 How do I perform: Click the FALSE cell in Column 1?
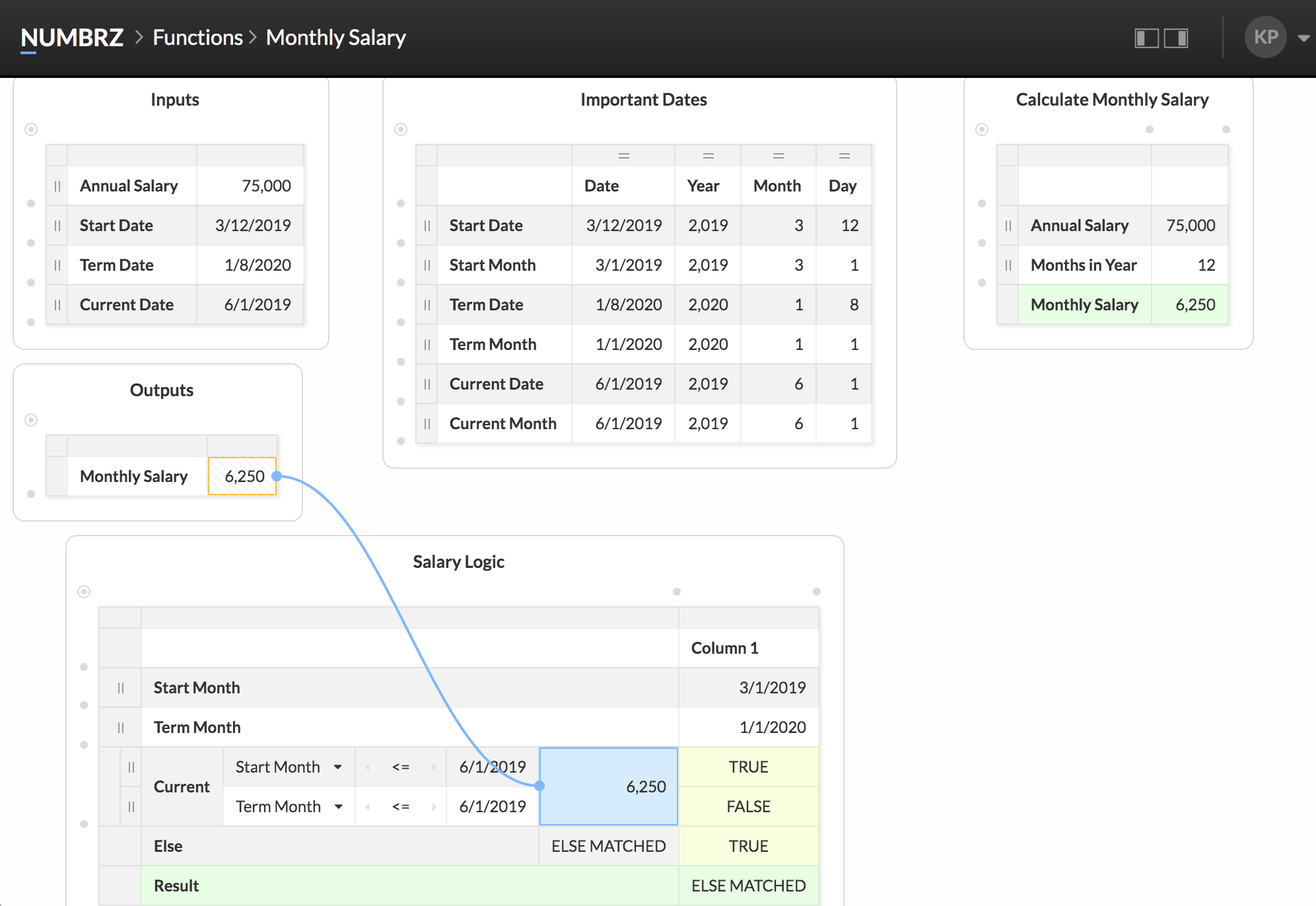(x=749, y=806)
